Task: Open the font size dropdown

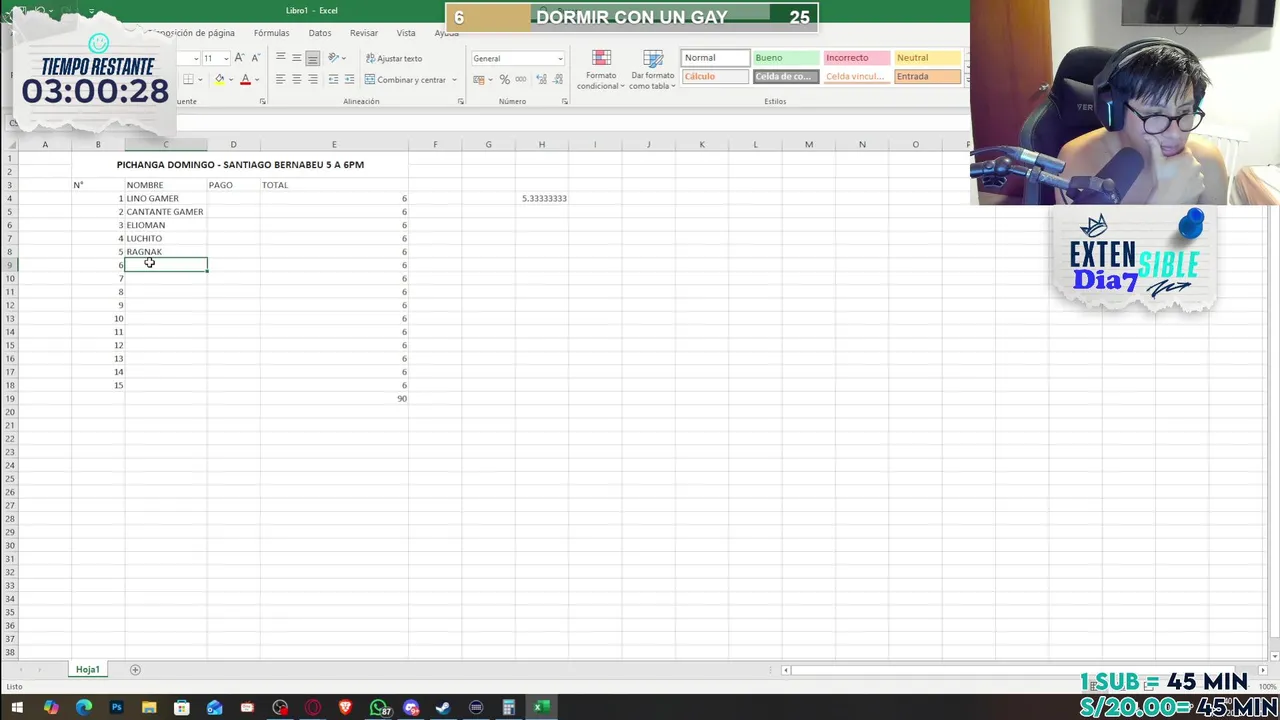Action: point(226,58)
